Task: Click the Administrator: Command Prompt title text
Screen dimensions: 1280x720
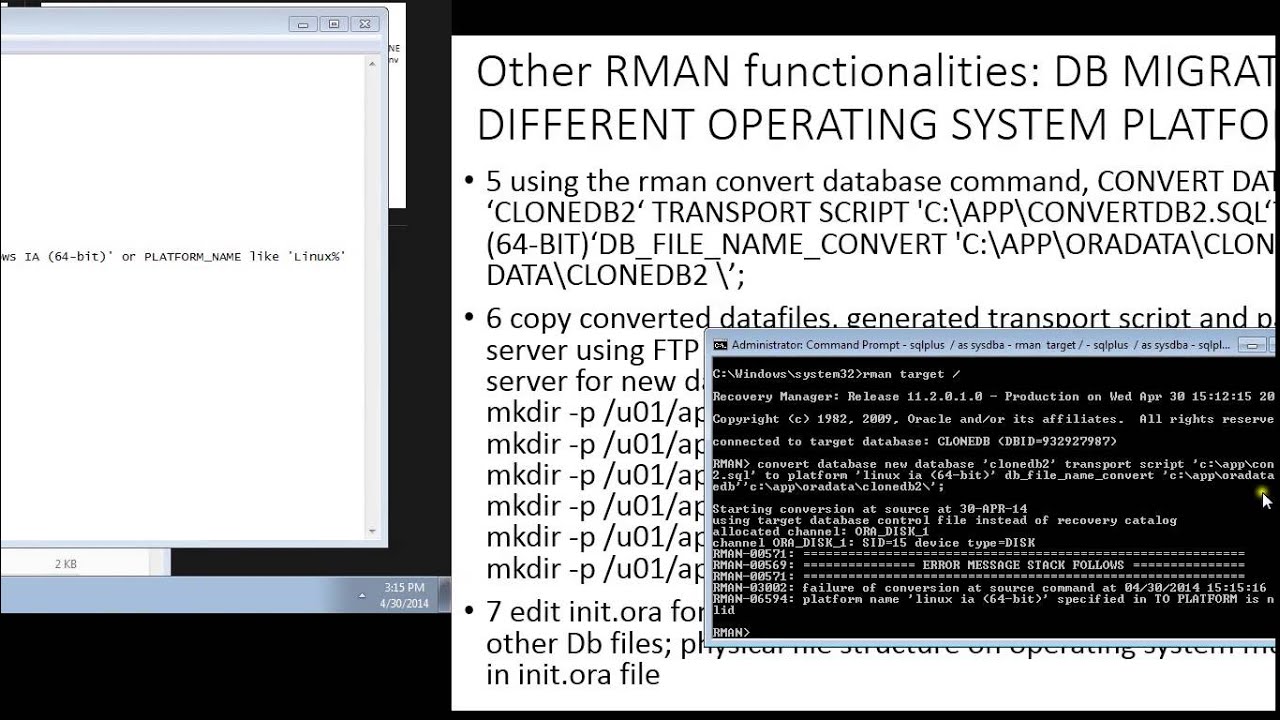Action: pos(981,345)
